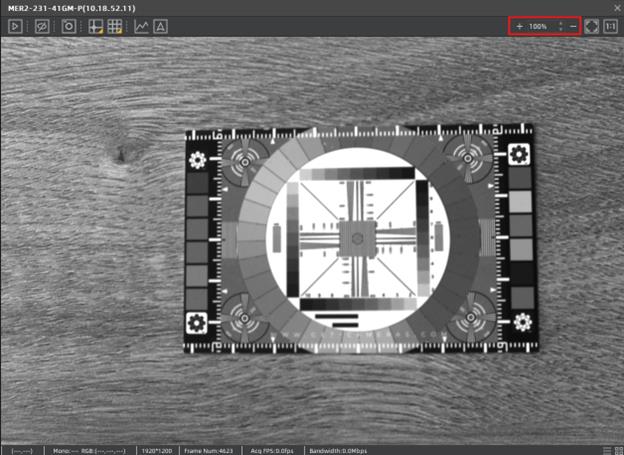Zoom in using the plus button
Image resolution: width=624 pixels, height=455 pixels.
pyautogui.click(x=519, y=25)
